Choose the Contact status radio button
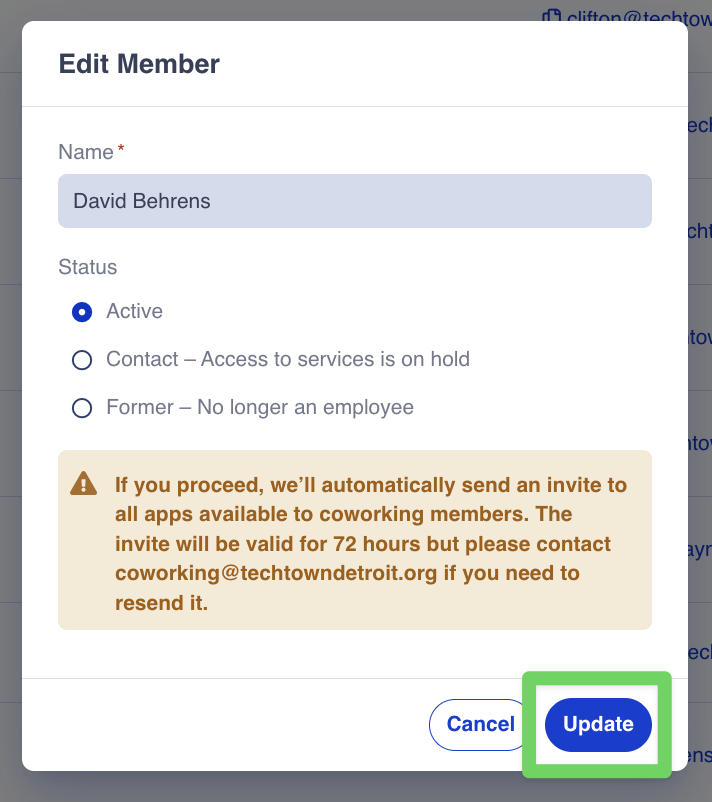This screenshot has width=712, height=802. [x=82, y=360]
